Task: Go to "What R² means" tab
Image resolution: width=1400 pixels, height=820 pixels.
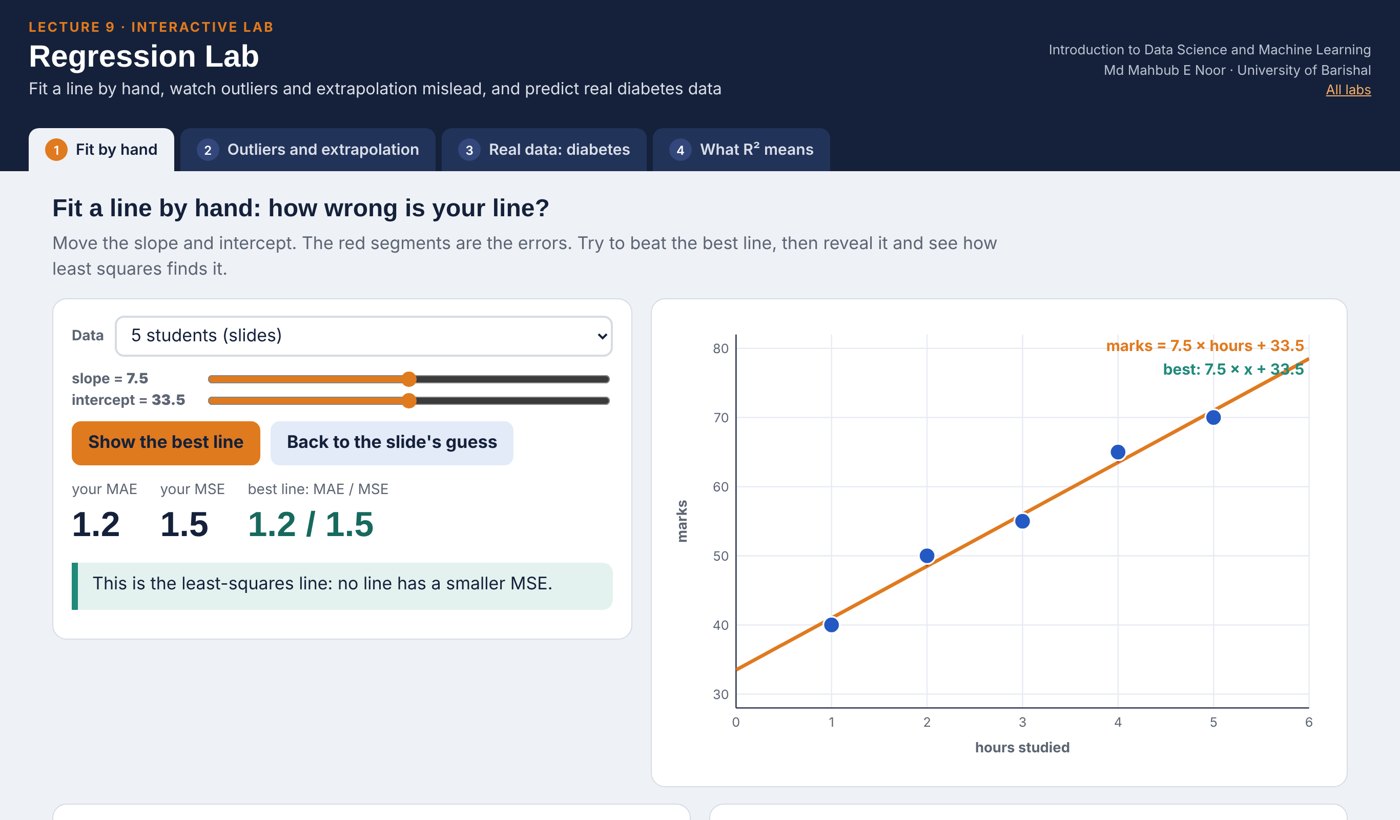Action: coord(741,150)
